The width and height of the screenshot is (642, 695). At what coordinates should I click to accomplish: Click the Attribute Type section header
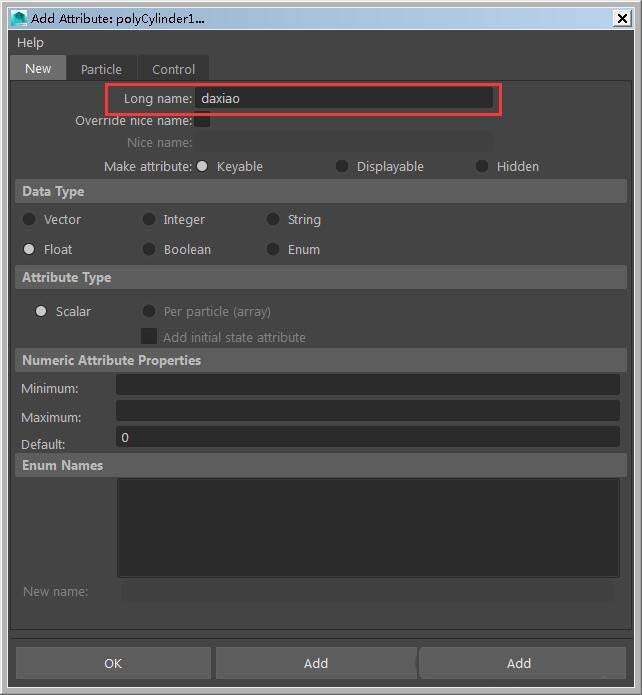pyautogui.click(x=321, y=277)
